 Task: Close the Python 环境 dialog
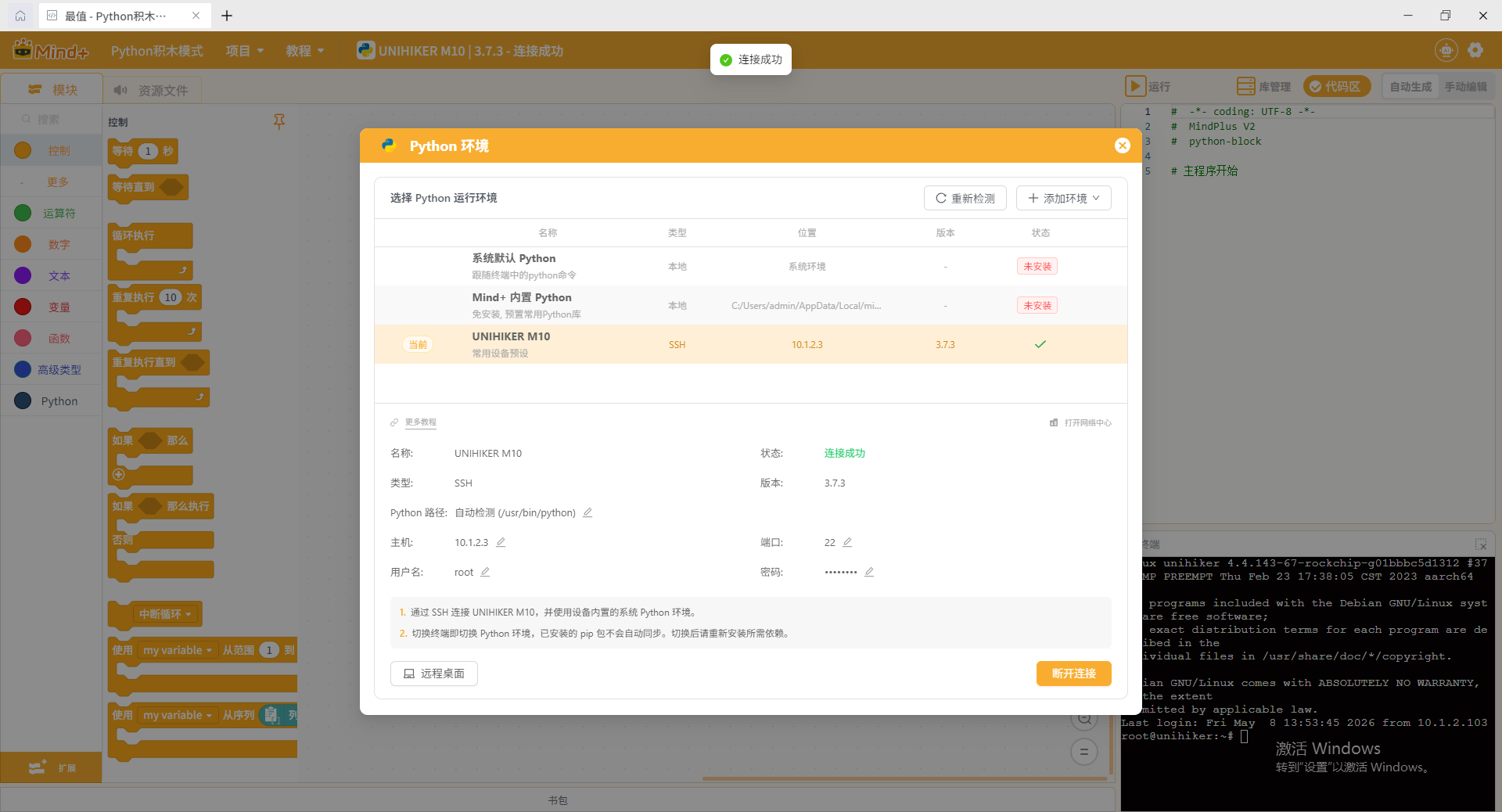click(1122, 146)
